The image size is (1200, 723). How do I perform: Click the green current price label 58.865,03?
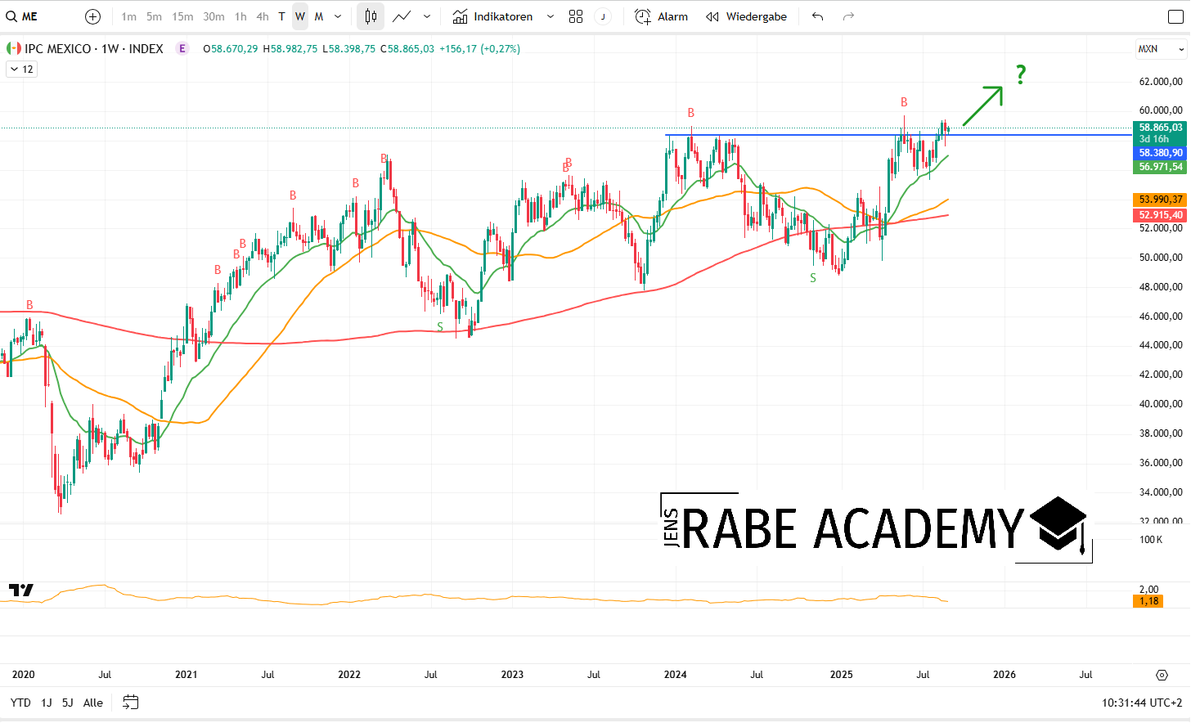point(1160,128)
